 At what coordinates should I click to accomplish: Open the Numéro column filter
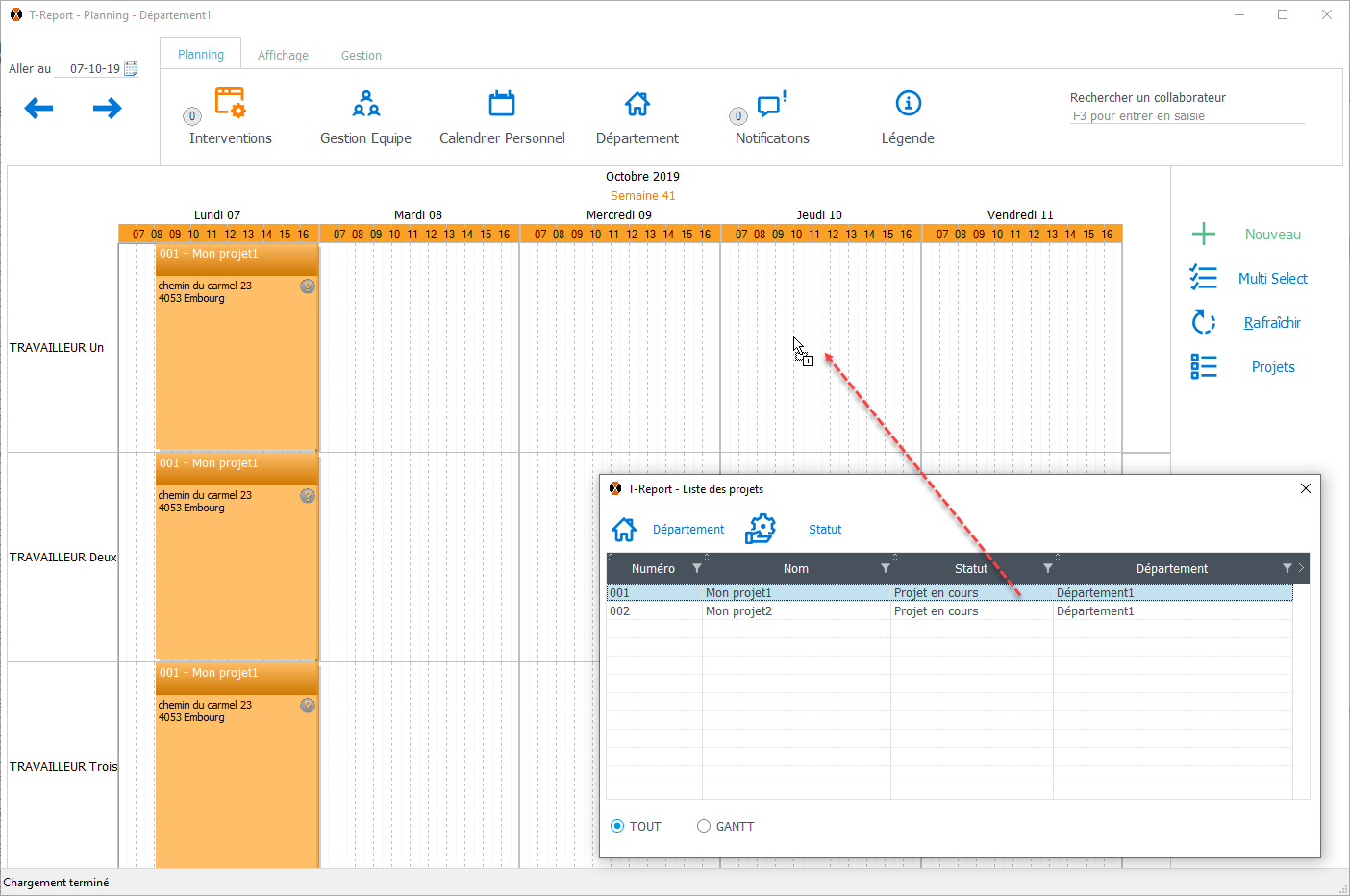pyautogui.click(x=697, y=568)
